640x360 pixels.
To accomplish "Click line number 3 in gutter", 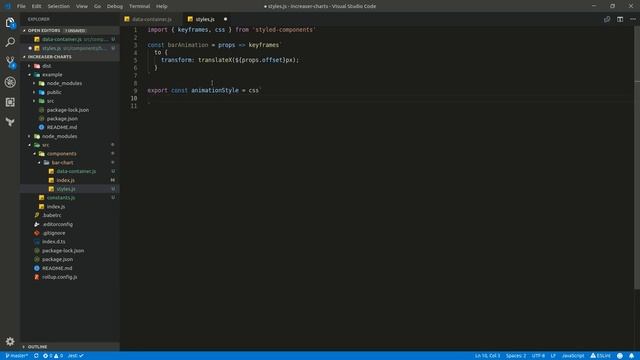I will coord(135,45).
